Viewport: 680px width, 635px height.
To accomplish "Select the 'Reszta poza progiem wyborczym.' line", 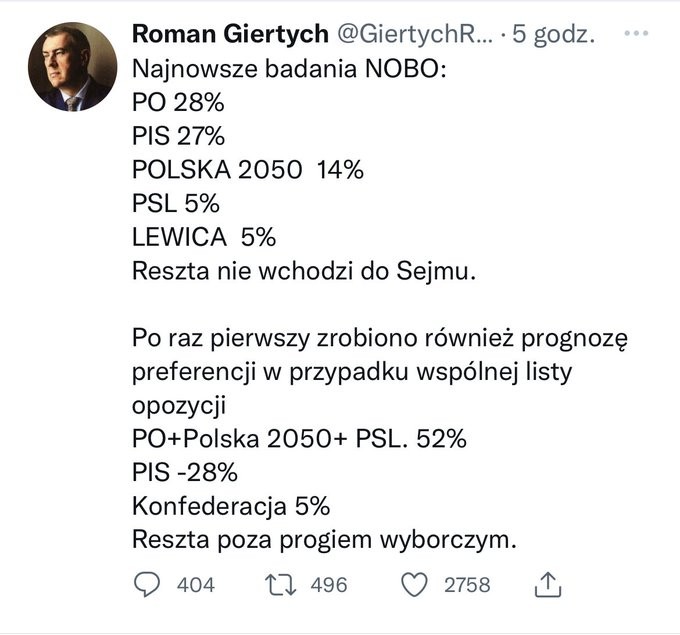I will coord(324,540).
